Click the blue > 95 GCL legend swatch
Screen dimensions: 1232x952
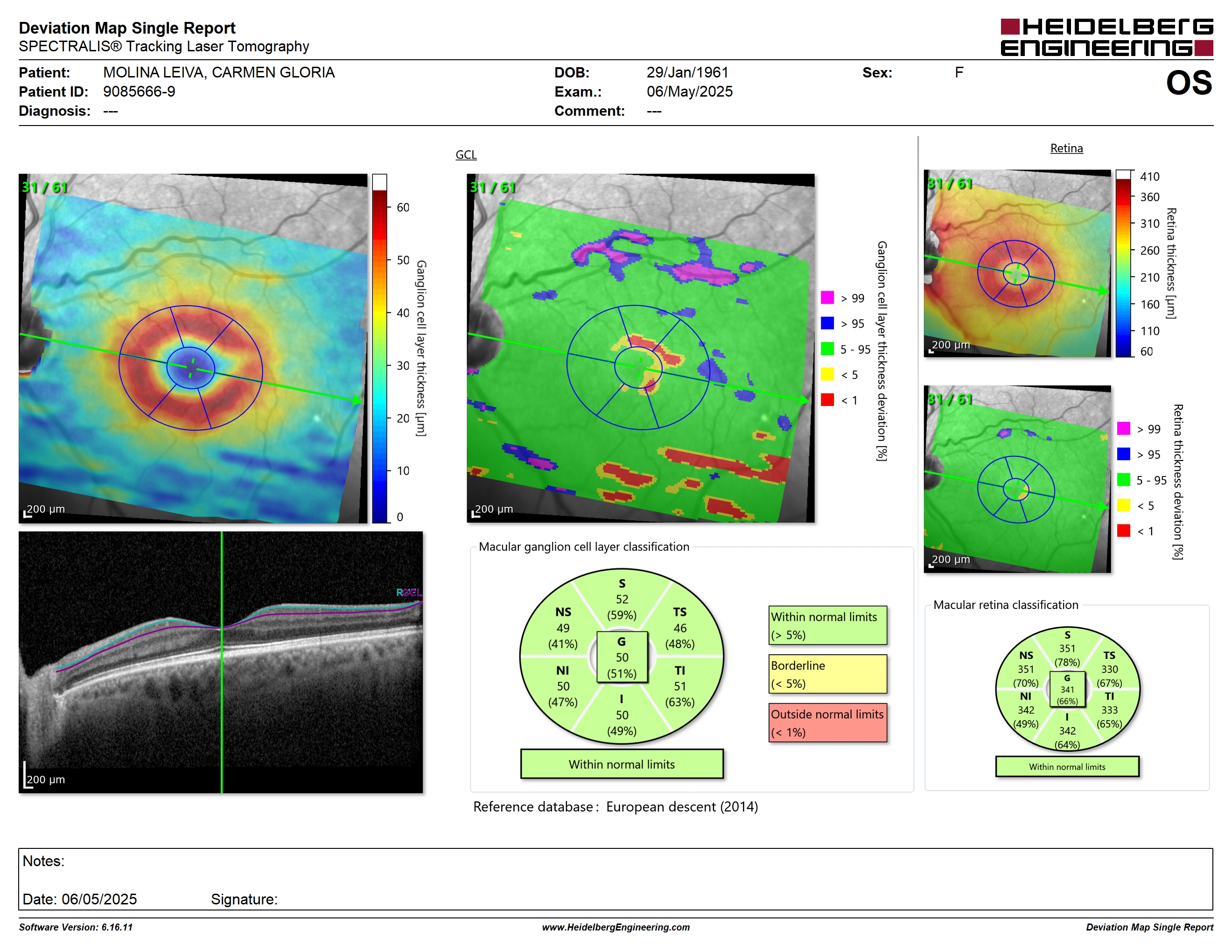pyautogui.click(x=827, y=322)
